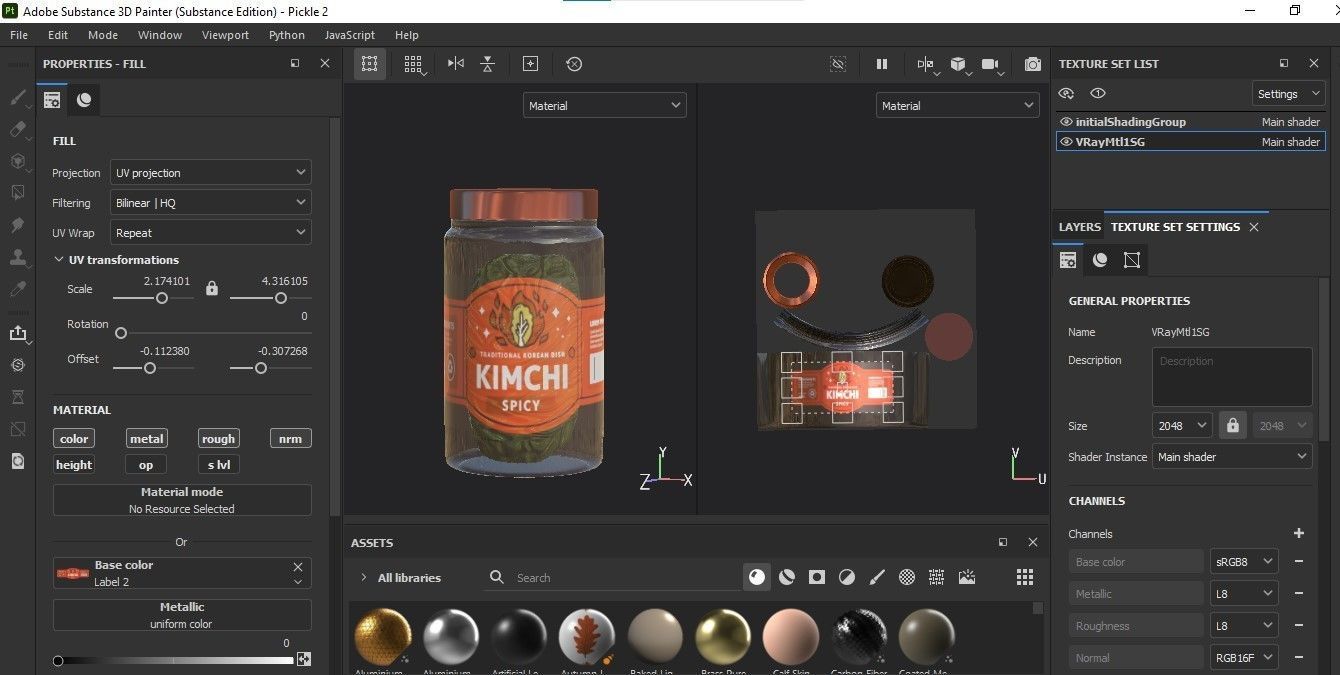
Task: Toggle horizontal symmetry mirror icon
Action: point(456,64)
